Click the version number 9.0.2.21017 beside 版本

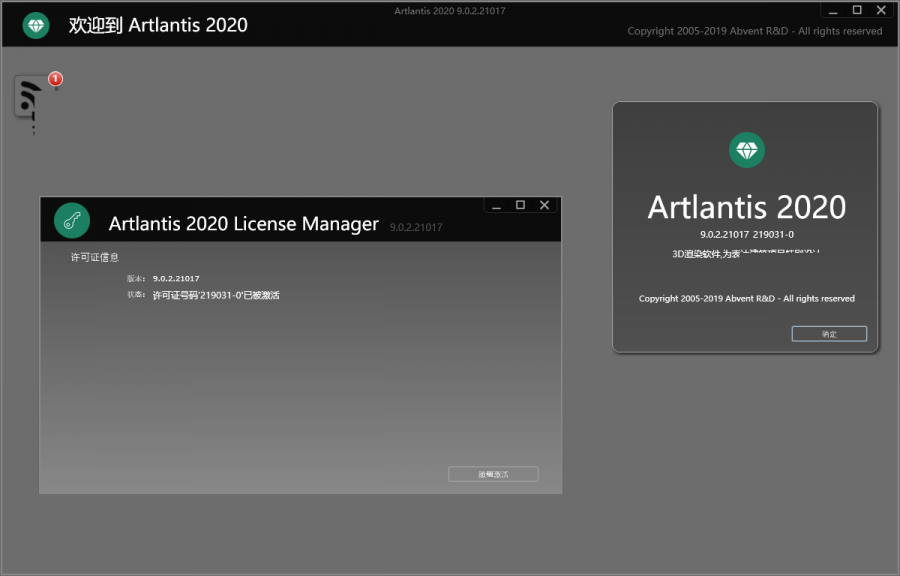pyautogui.click(x=176, y=278)
